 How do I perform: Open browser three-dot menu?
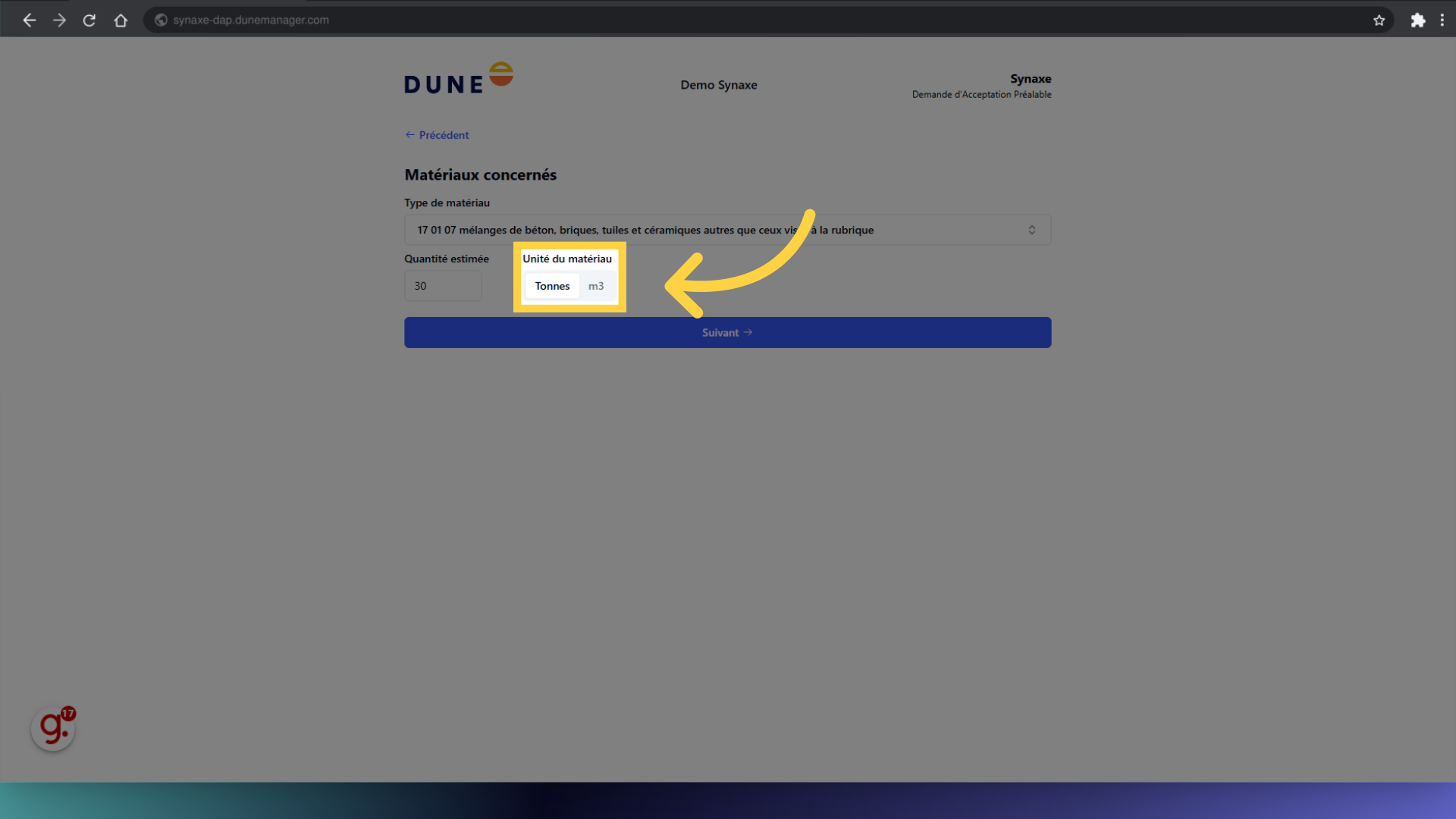click(x=1442, y=20)
